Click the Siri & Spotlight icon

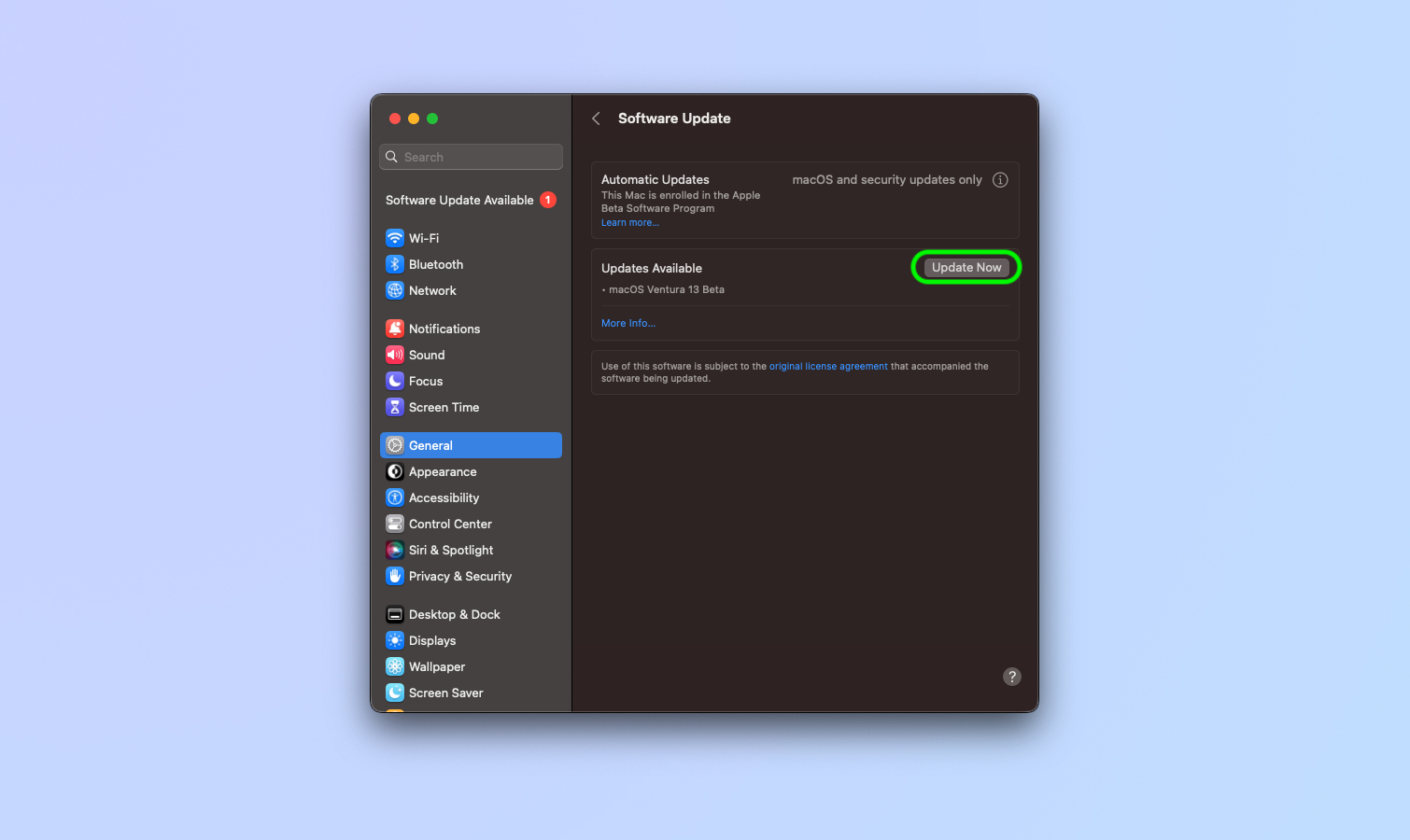pos(395,550)
